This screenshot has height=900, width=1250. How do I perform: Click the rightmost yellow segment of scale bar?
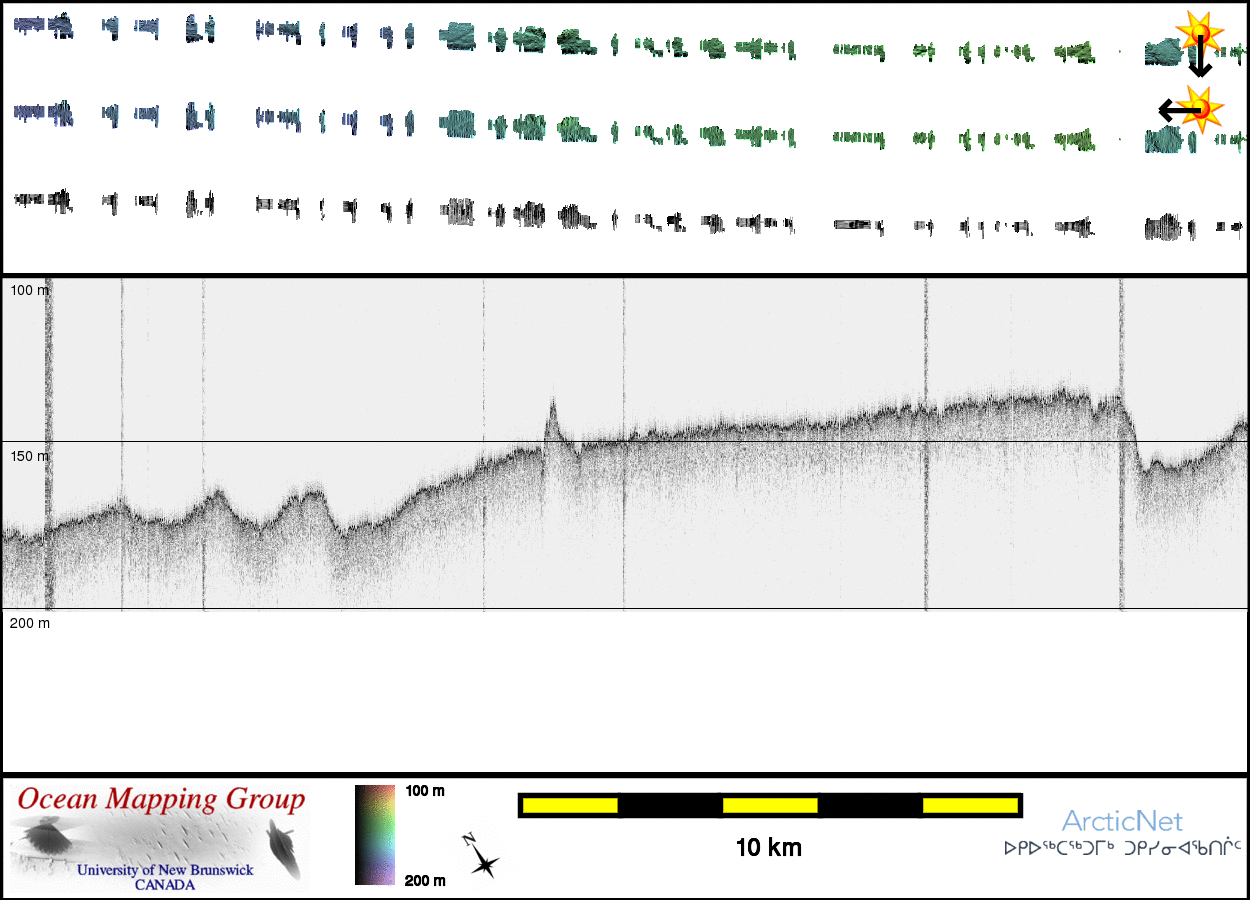(x=969, y=805)
